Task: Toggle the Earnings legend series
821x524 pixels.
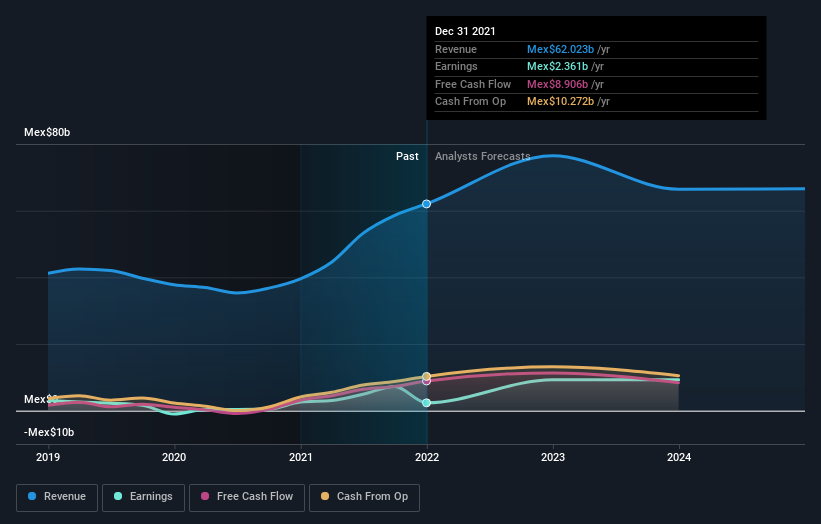Action: pos(143,497)
